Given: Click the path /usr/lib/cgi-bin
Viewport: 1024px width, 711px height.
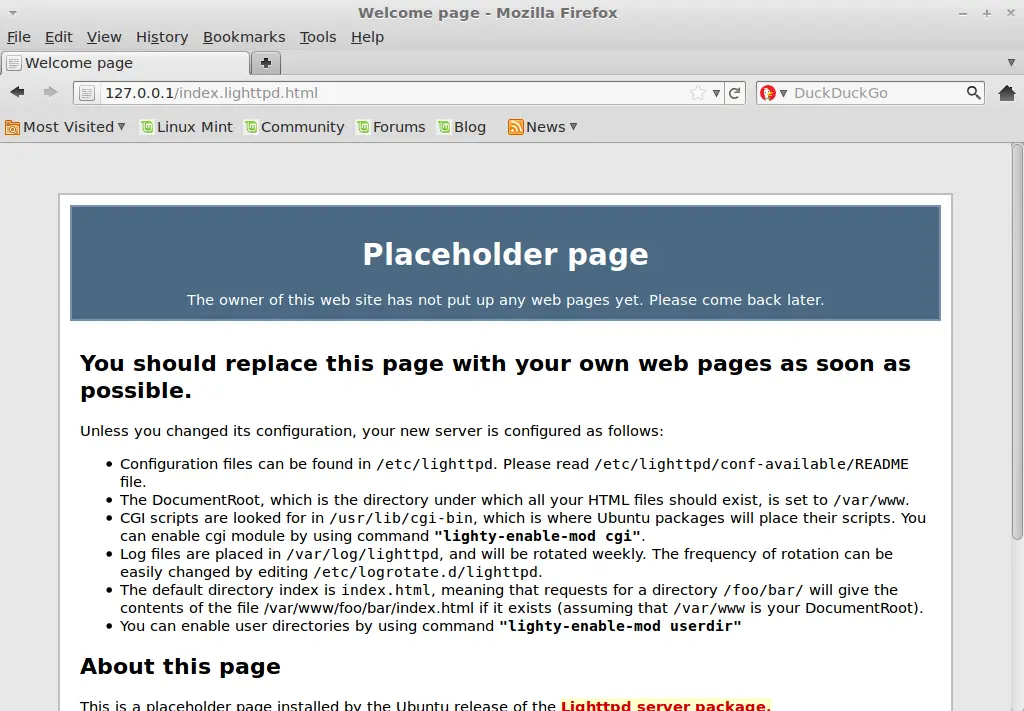Looking at the screenshot, I should pyautogui.click(x=402, y=518).
